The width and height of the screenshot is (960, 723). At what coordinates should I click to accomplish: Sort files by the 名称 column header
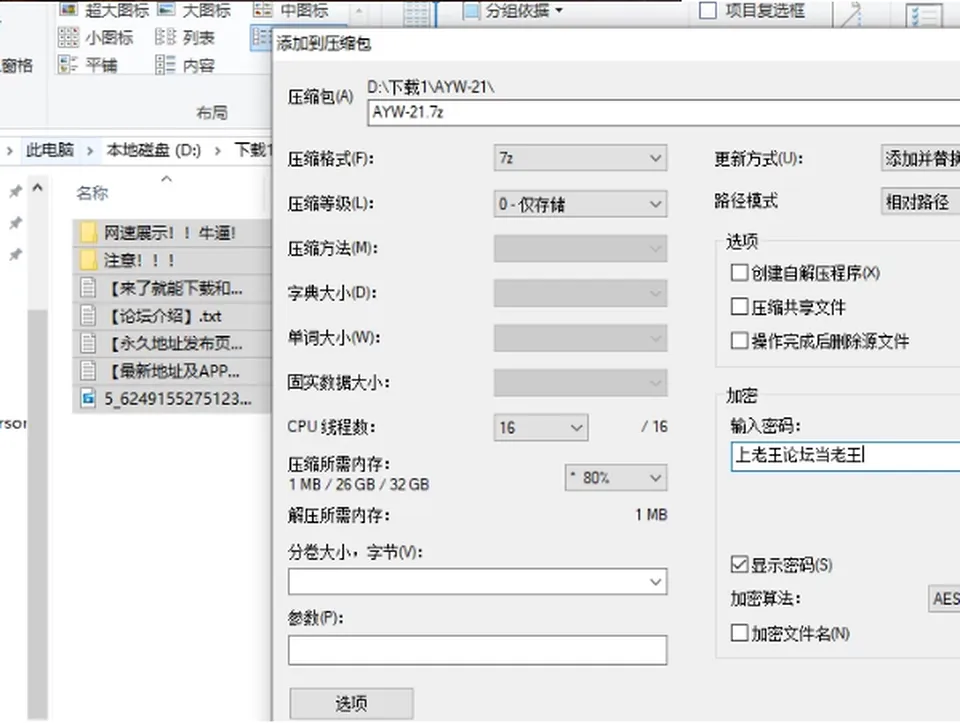point(92,193)
